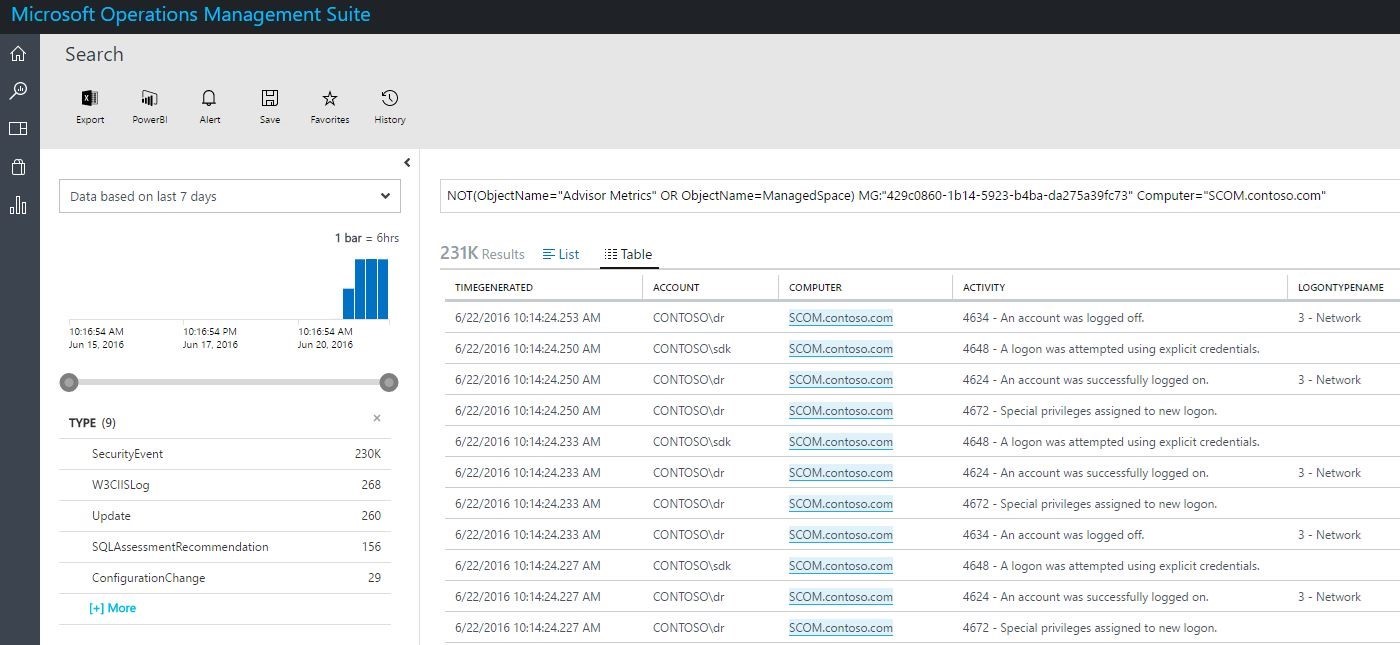The height and width of the screenshot is (645, 1400).
Task: Sort by the TIMEGENERATED column header
Action: coord(494,287)
